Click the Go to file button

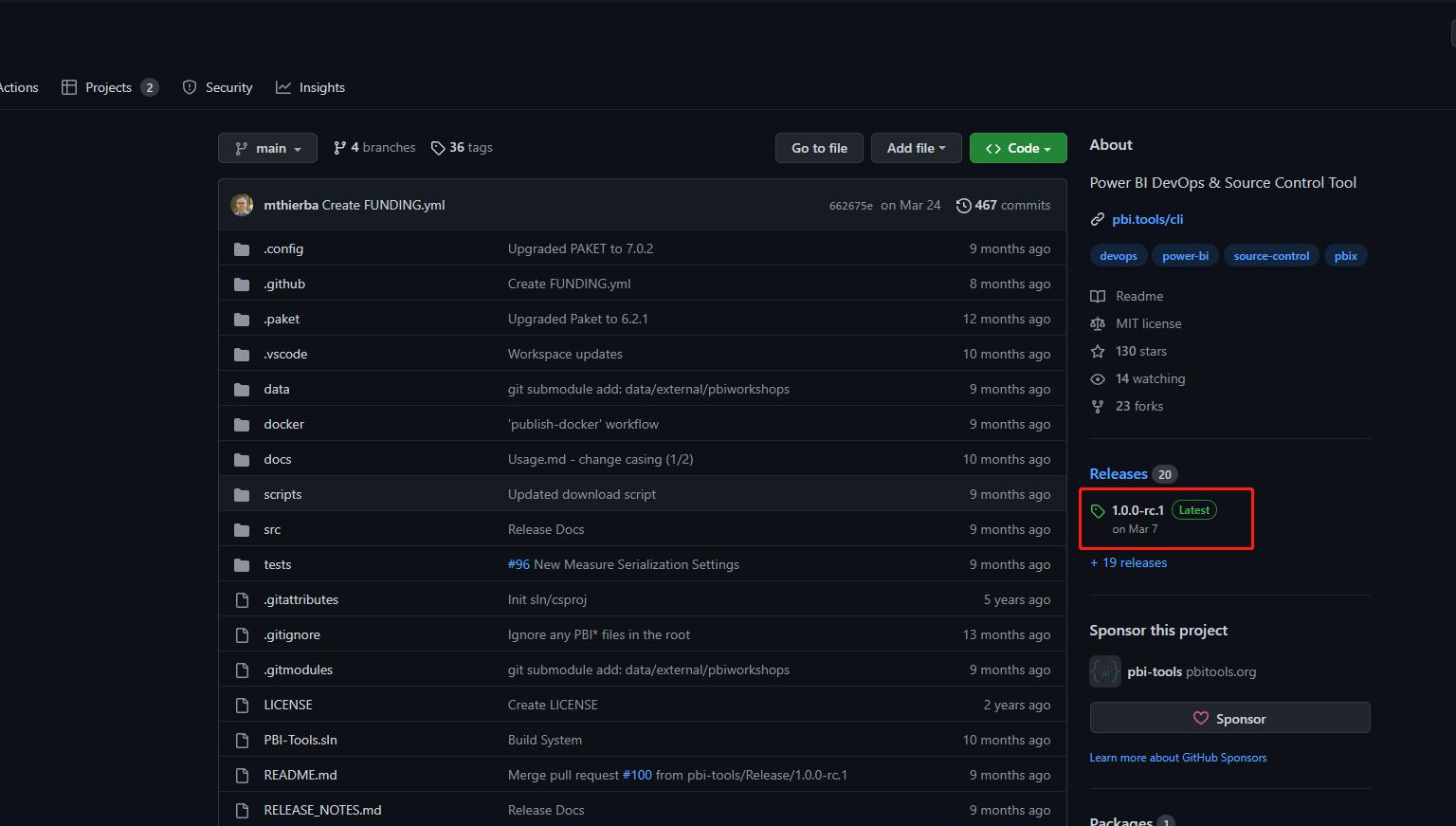tap(818, 148)
